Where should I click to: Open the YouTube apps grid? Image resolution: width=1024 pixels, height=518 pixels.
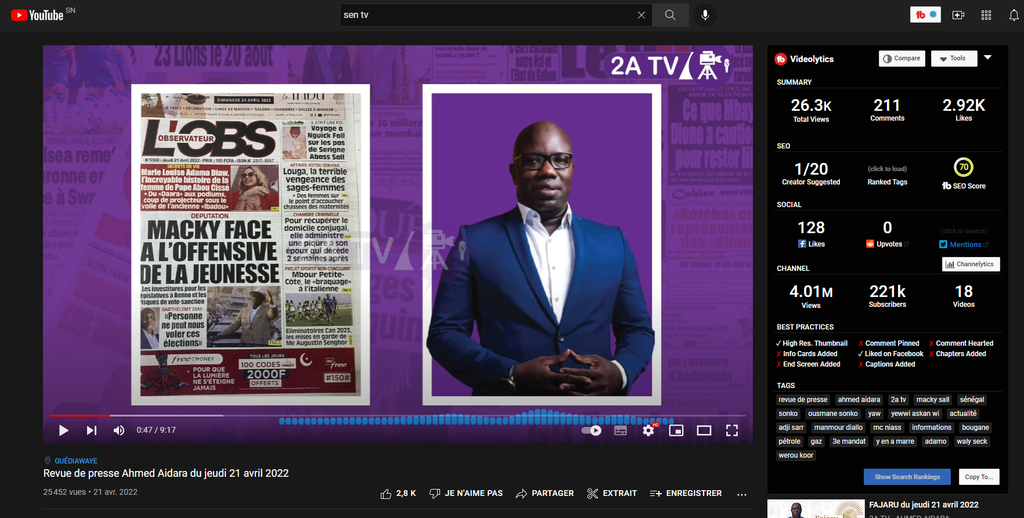(x=986, y=15)
